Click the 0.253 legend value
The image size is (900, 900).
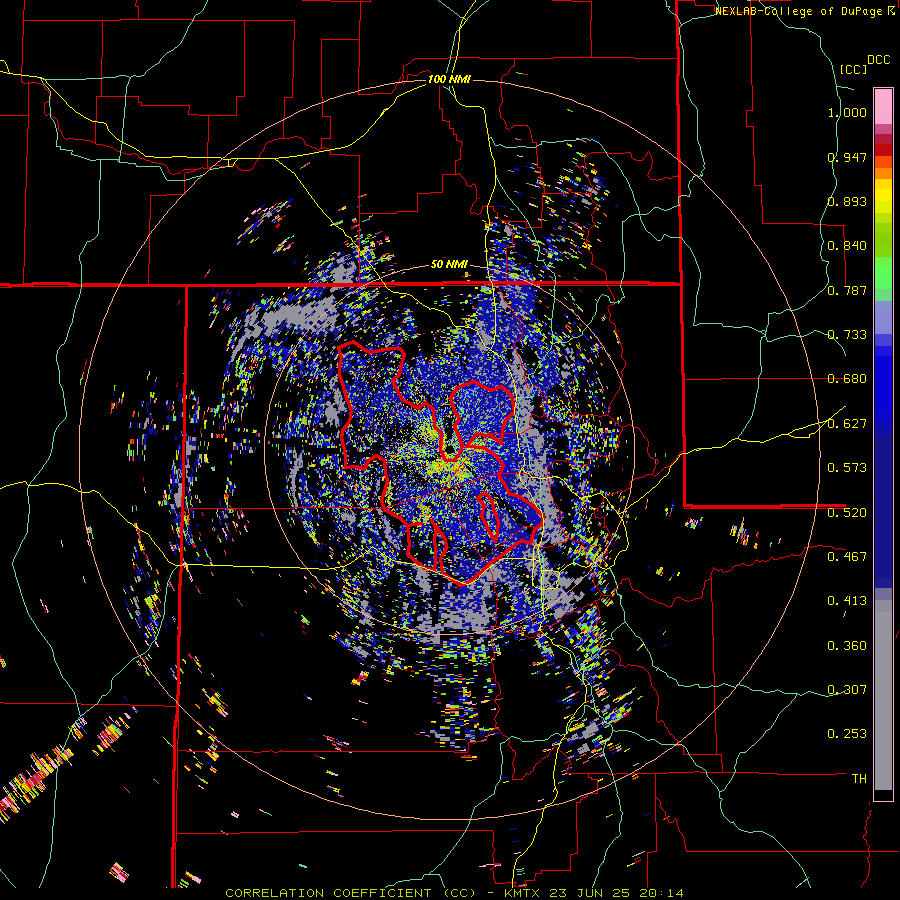[x=847, y=734]
